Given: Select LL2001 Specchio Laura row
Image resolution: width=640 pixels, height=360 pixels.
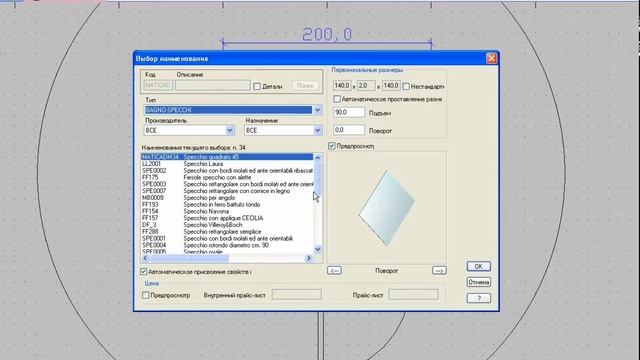Looking at the screenshot, I should click(x=227, y=164).
